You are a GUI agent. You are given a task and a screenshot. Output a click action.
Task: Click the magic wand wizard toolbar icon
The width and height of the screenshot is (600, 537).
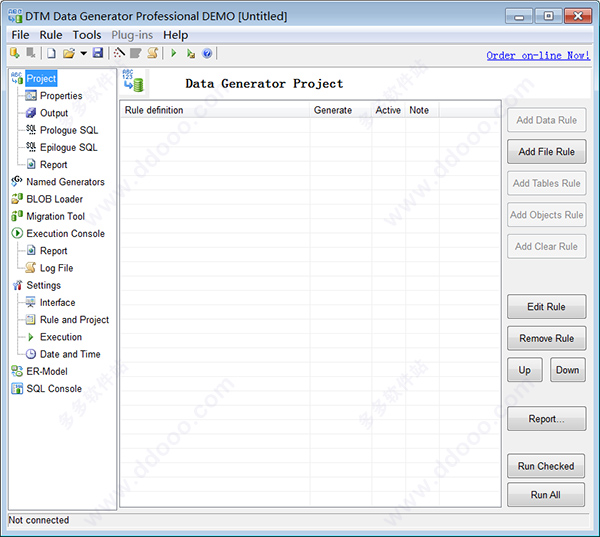[x=119, y=53]
